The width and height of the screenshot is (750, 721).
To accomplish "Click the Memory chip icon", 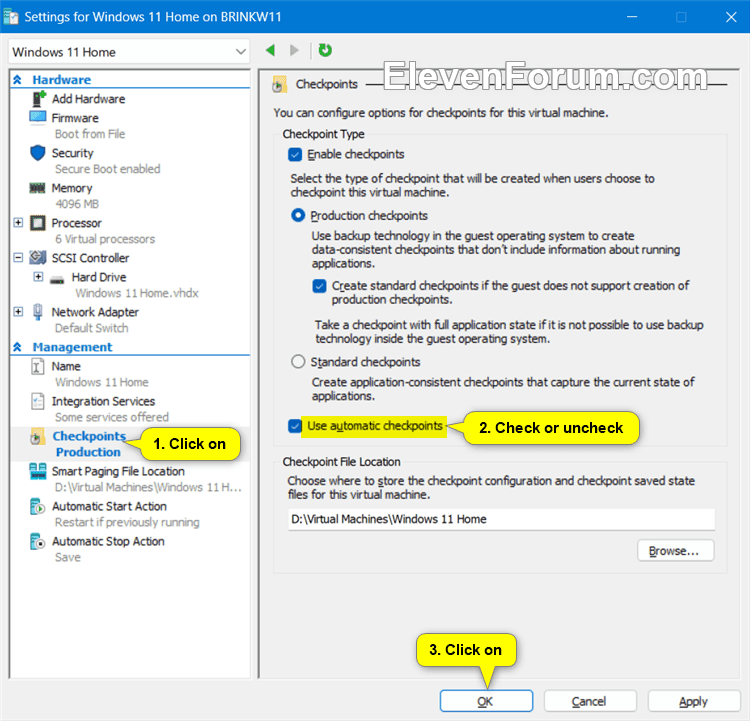I will [x=37, y=188].
